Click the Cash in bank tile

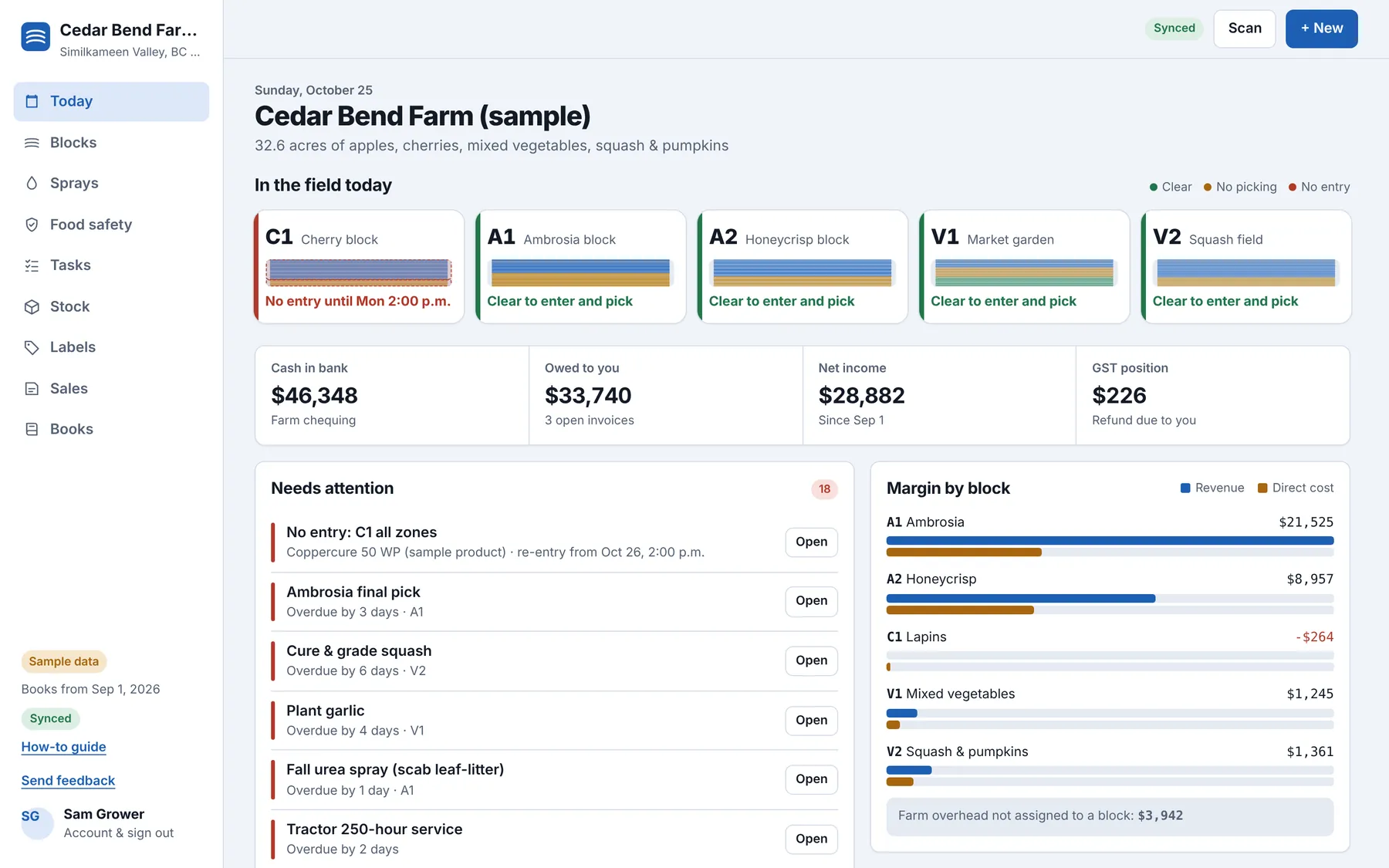point(392,395)
